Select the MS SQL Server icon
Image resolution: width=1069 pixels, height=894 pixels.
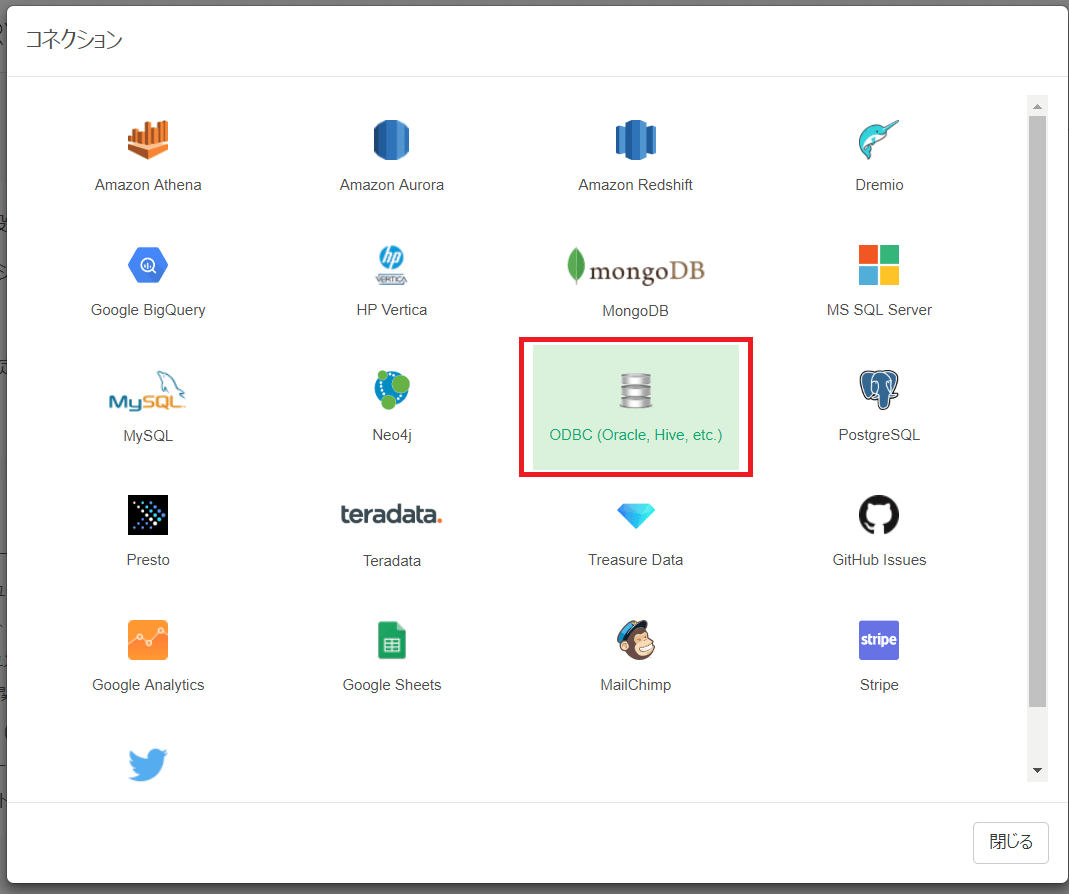[879, 265]
